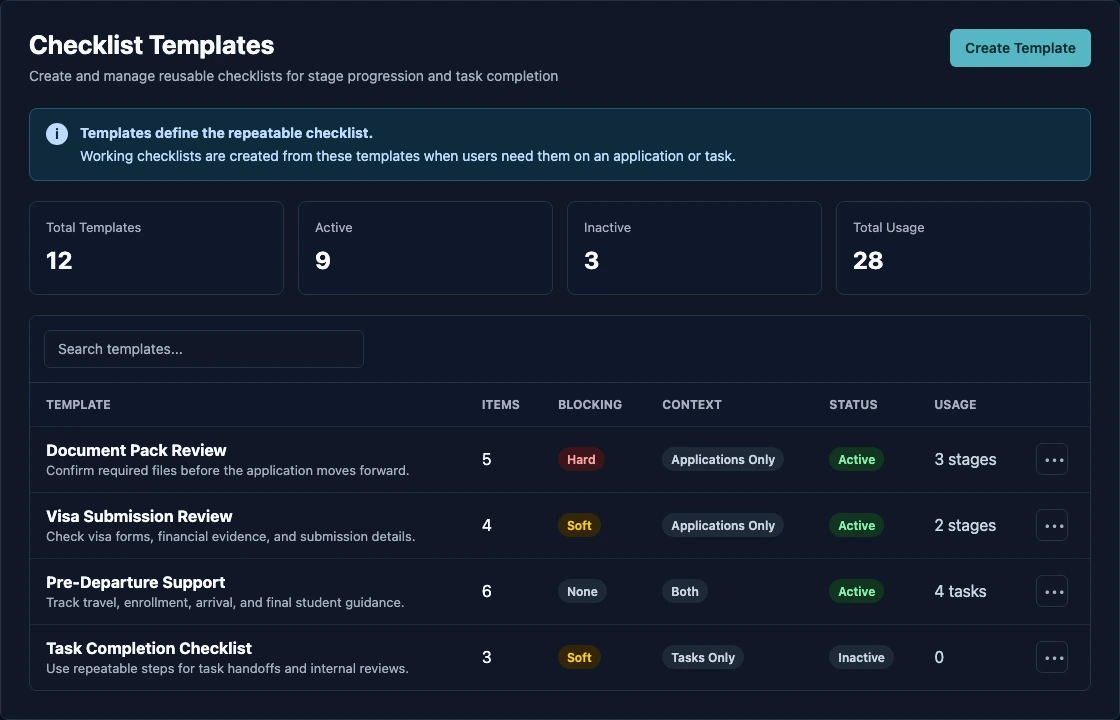Viewport: 1120px width, 720px height.
Task: Click the Soft badge on Task Completion Checklist
Action: (x=579, y=657)
